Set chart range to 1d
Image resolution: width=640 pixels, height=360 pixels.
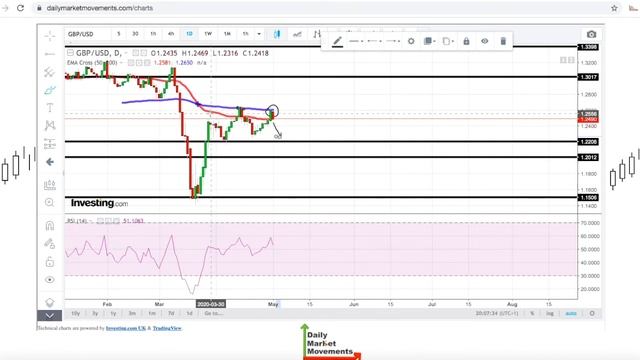[189, 313]
